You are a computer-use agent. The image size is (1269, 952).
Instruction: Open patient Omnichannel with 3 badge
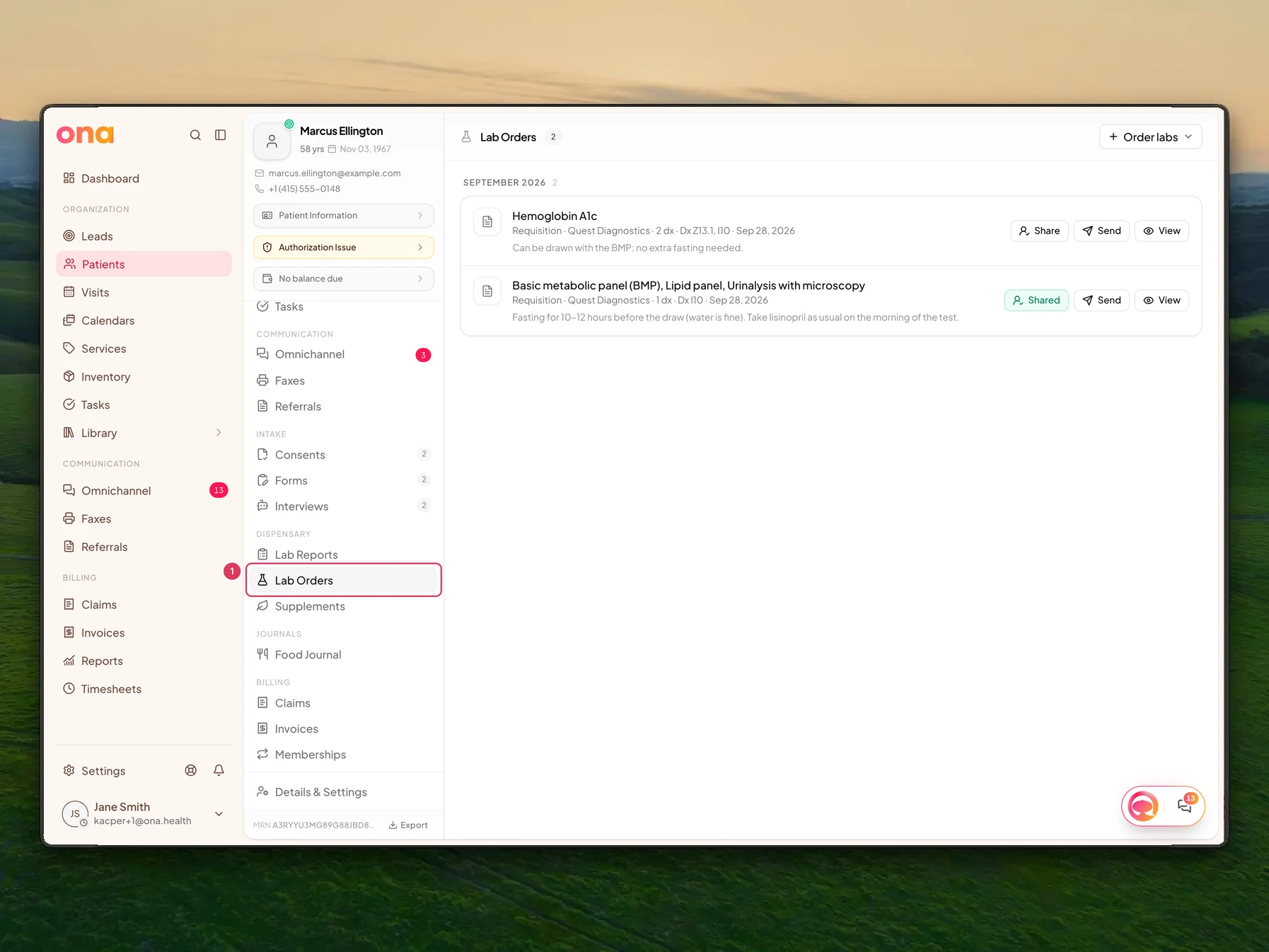pyautogui.click(x=344, y=354)
